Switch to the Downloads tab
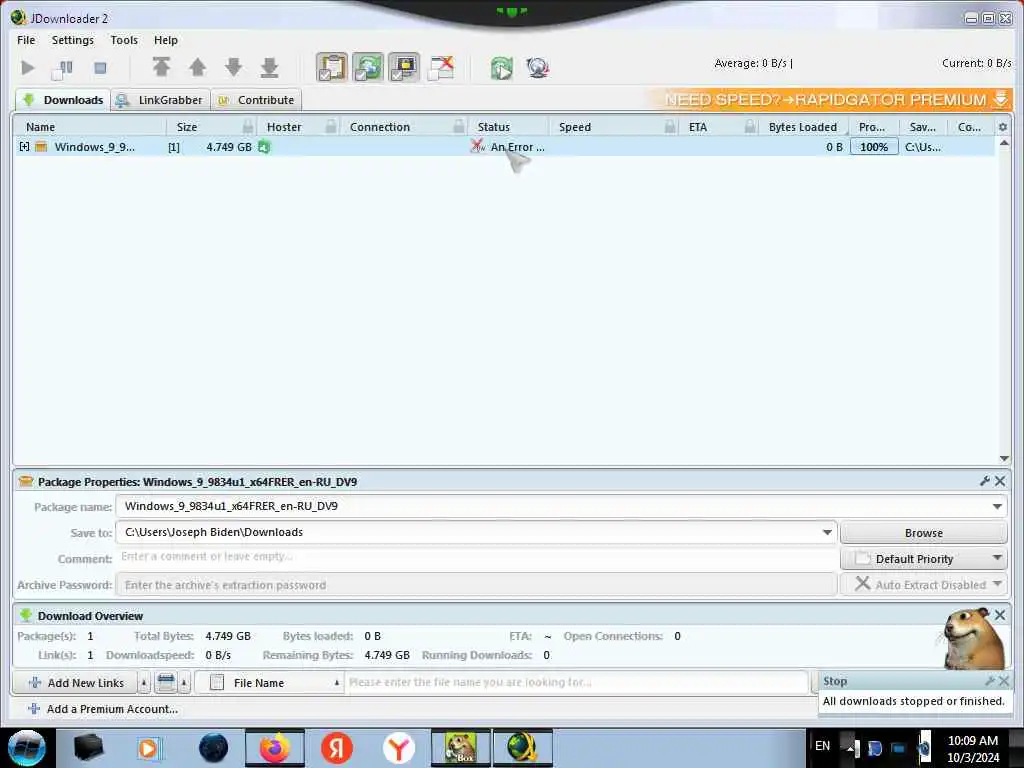Image resolution: width=1024 pixels, height=768 pixels. click(x=63, y=100)
